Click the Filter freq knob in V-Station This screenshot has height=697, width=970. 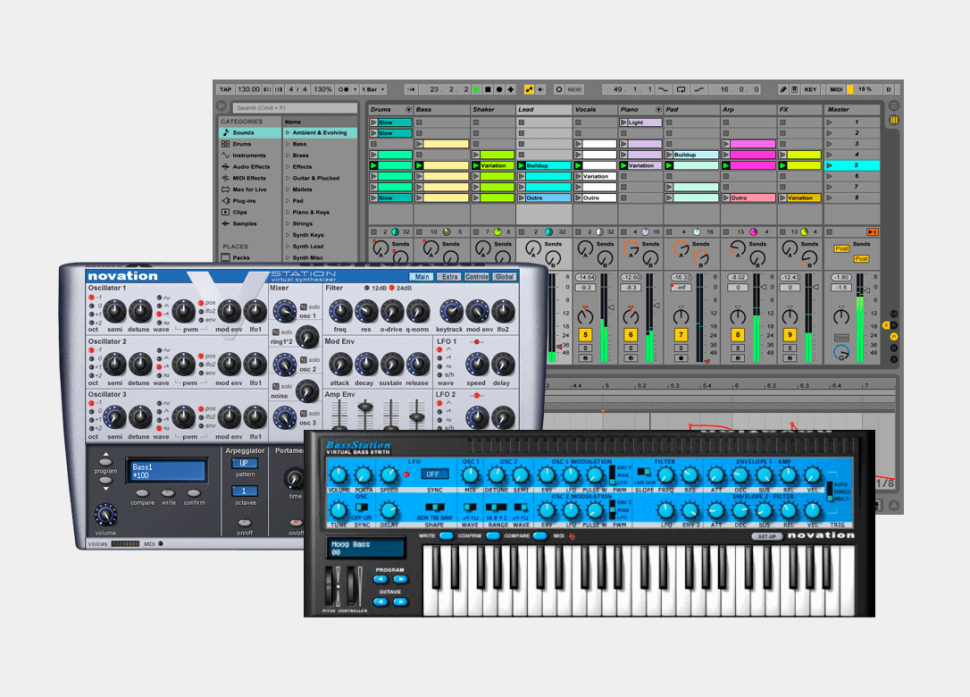tap(340, 311)
